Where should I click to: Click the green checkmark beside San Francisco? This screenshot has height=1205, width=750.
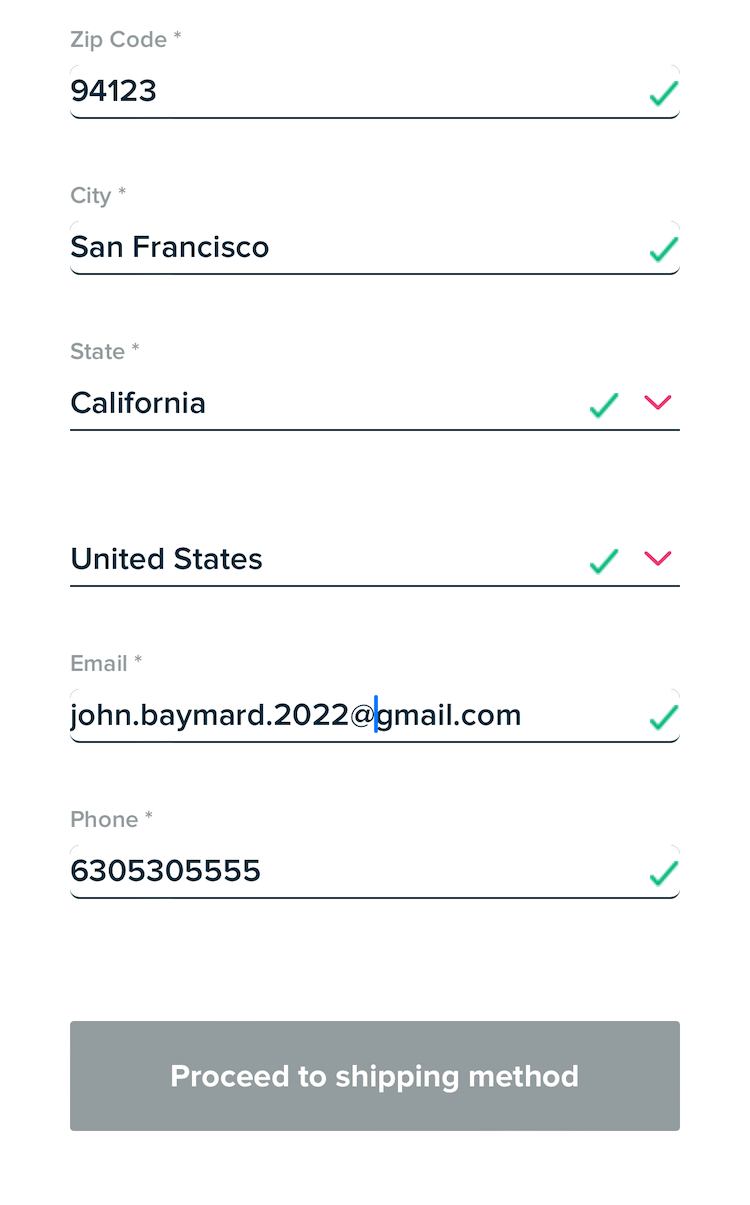[x=664, y=249]
